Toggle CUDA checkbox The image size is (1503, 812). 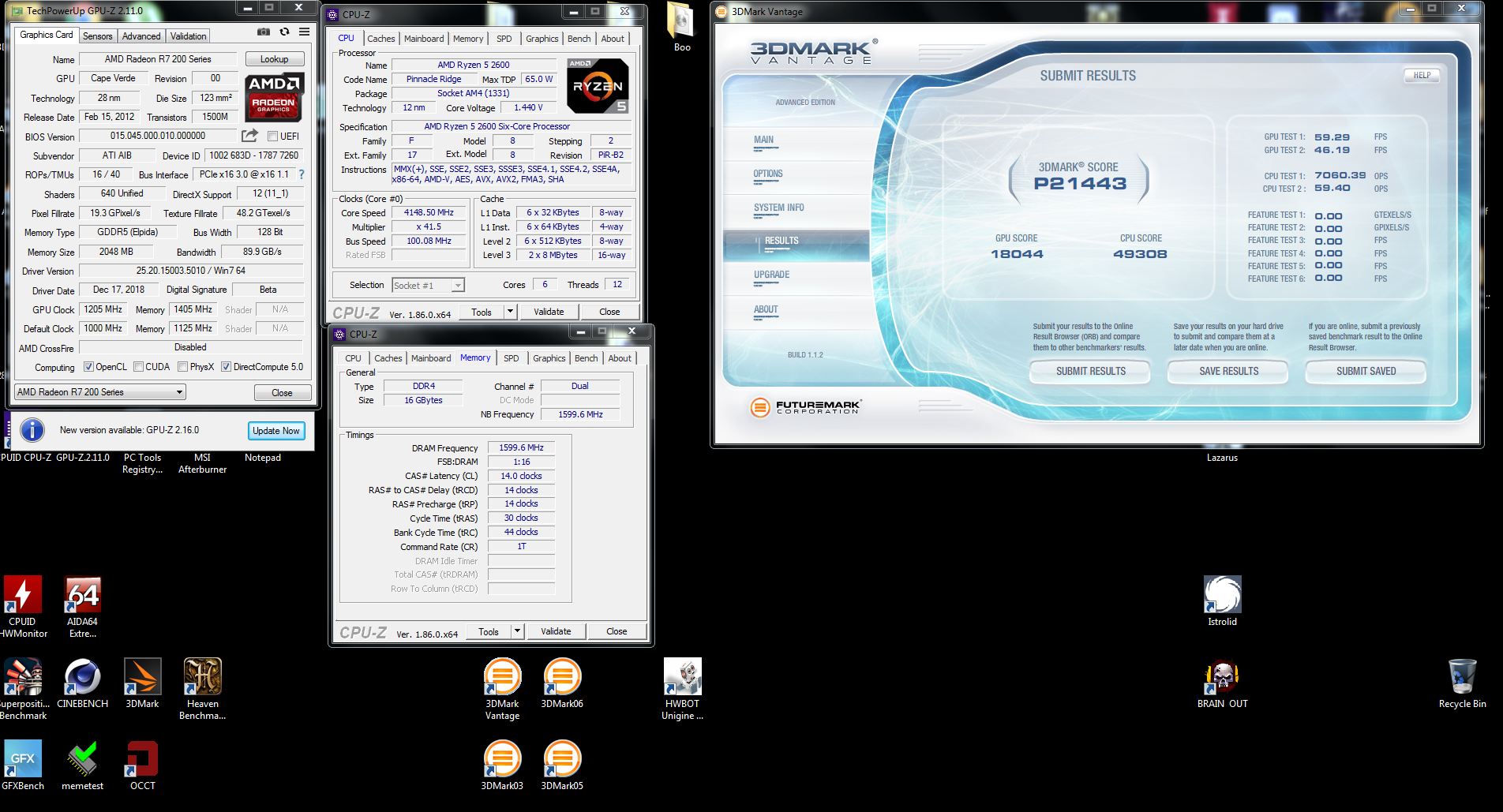pos(138,367)
